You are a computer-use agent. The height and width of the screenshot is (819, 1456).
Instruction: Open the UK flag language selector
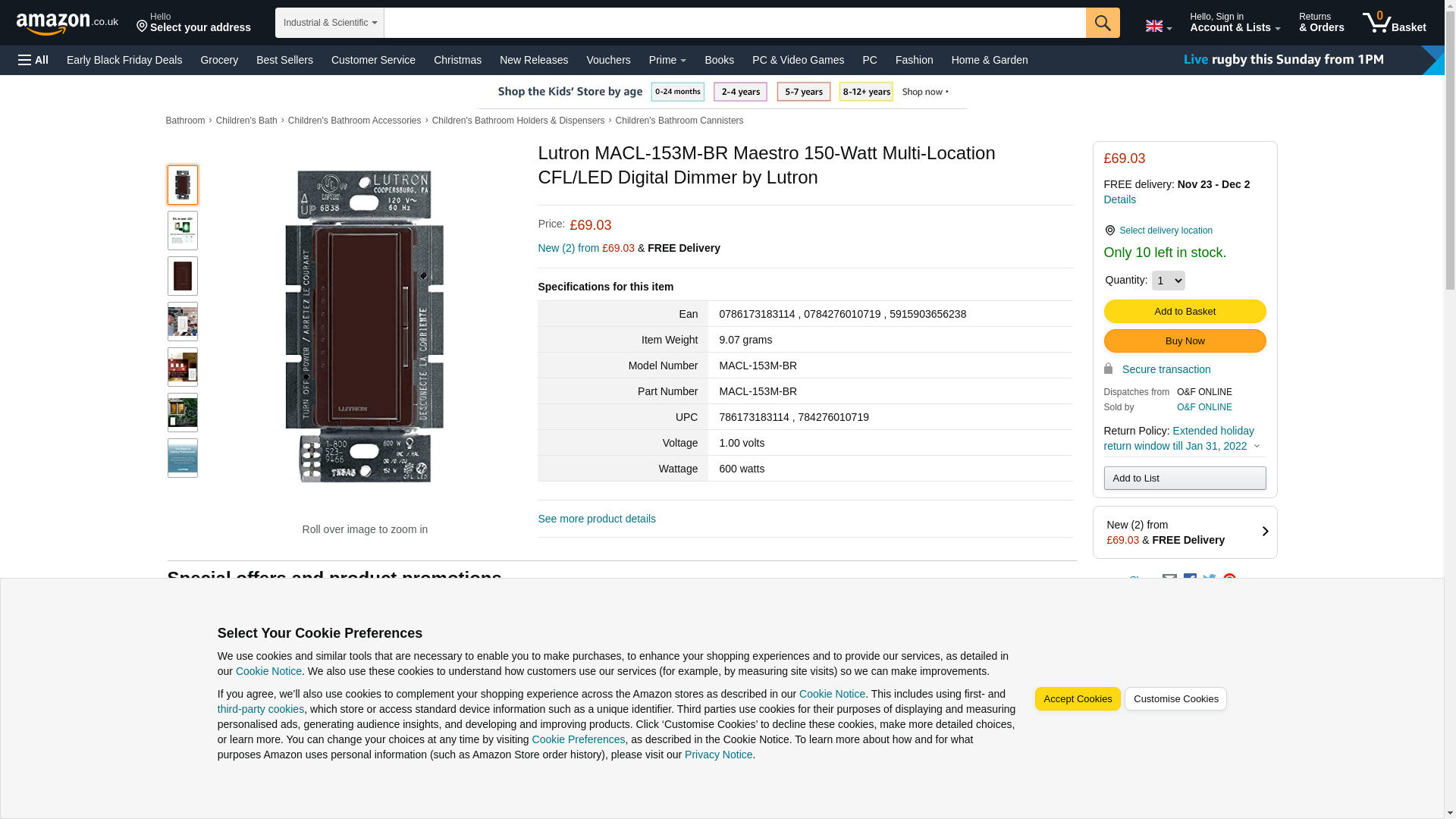coord(1158,26)
